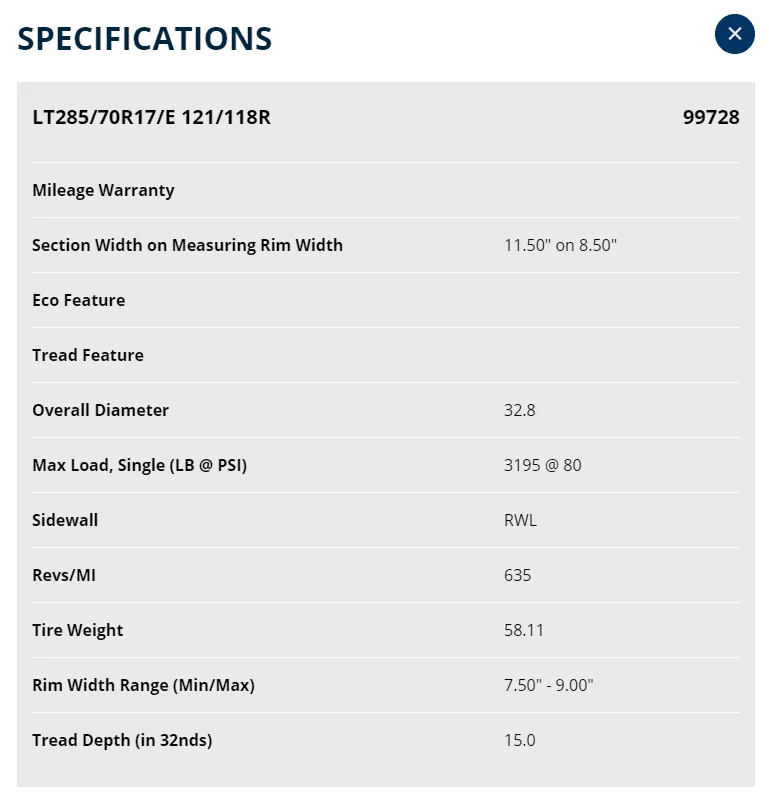Screen dimensions: 769x809
Task: Select the value 11.50" on 8.50"
Action: 560,245
